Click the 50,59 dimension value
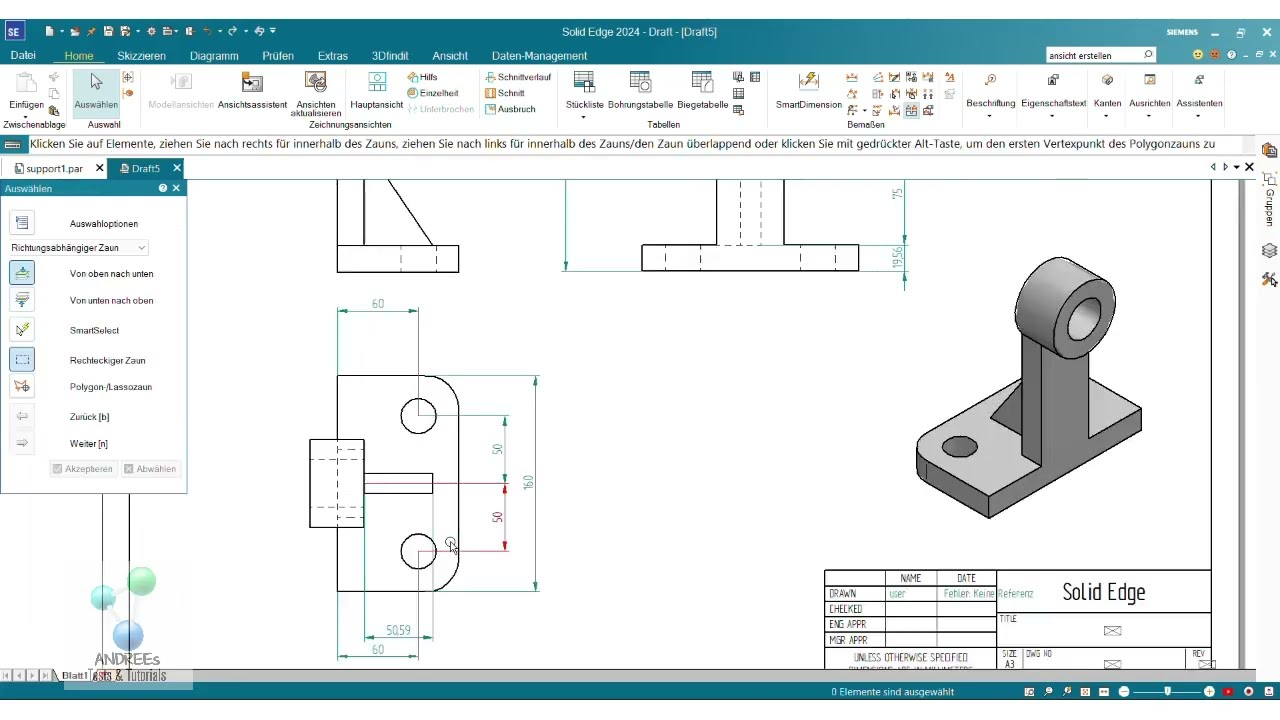Screen dimensions: 1280x720 coord(398,630)
